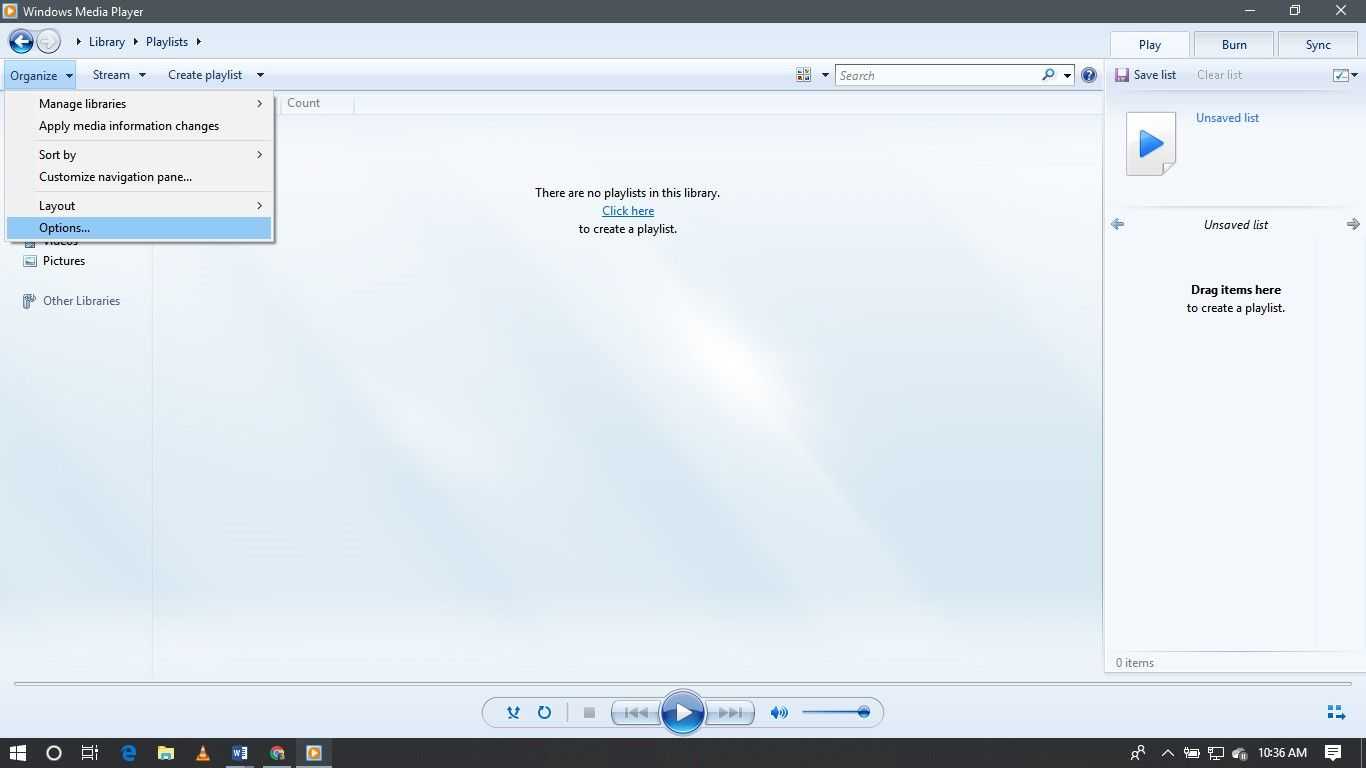Screen dimensions: 1366x768
Task: Click the Back navigation arrow
Action: [x=21, y=42]
